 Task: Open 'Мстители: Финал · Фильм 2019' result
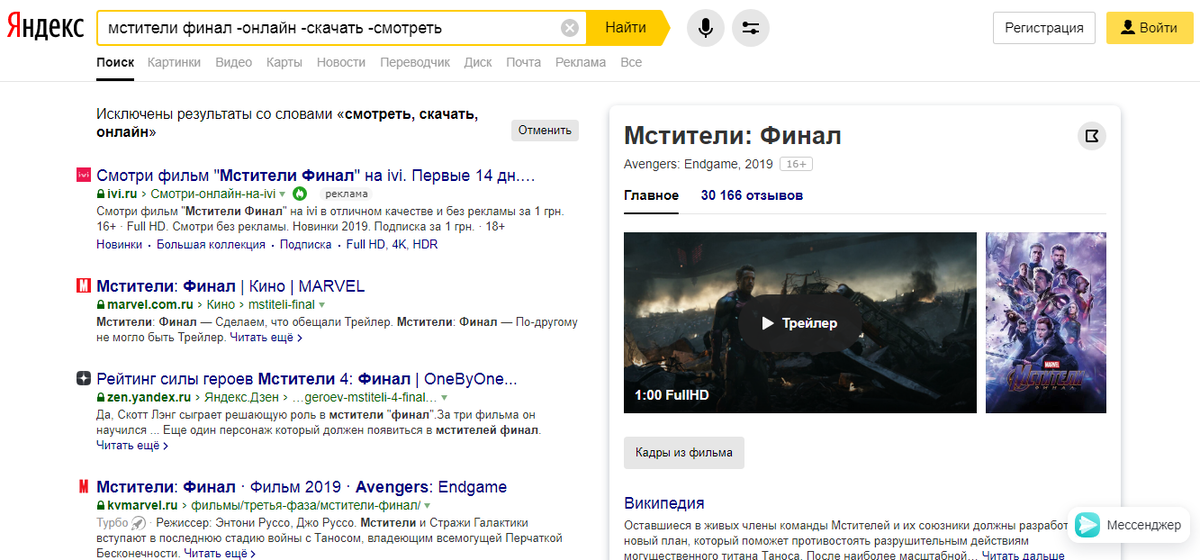coord(302,488)
